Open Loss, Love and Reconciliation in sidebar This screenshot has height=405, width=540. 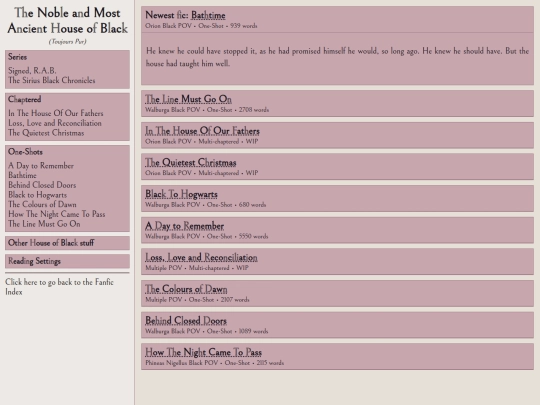pos(55,123)
